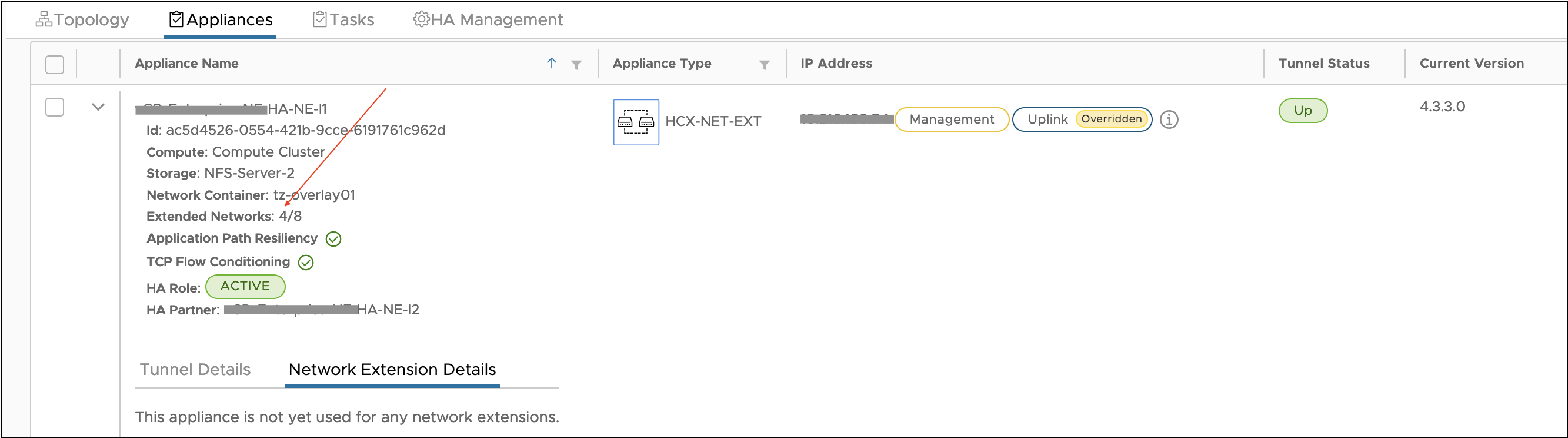This screenshot has height=438, width=1568.
Task: Click the Uplink Overridden network label
Action: (1082, 120)
